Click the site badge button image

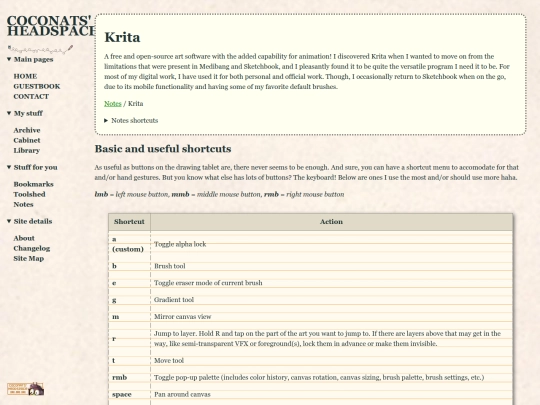coord(25,389)
